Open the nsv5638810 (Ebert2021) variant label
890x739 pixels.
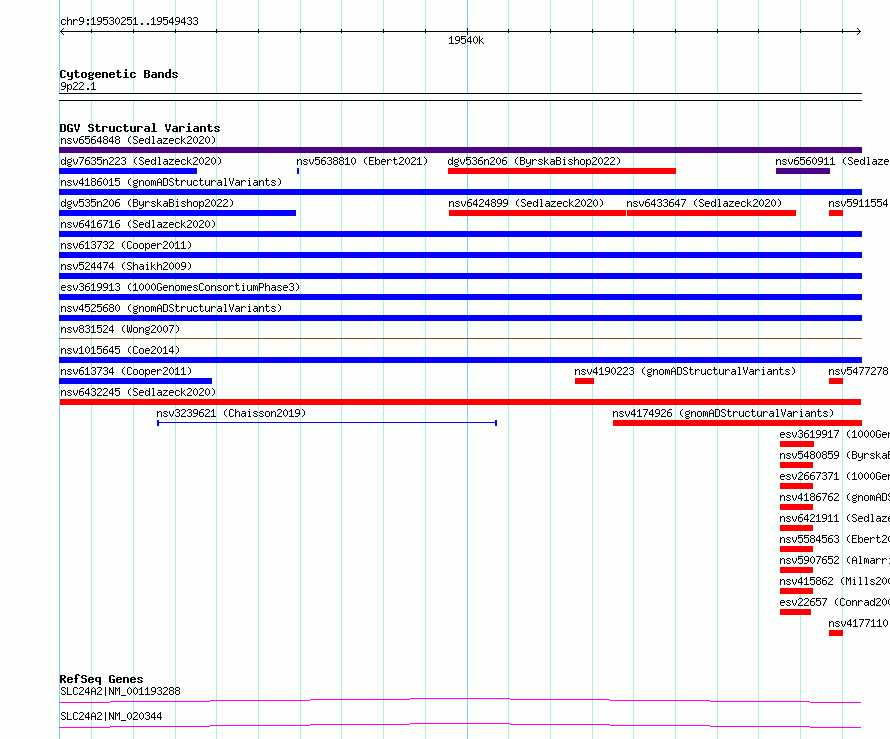pyautogui.click(x=362, y=161)
